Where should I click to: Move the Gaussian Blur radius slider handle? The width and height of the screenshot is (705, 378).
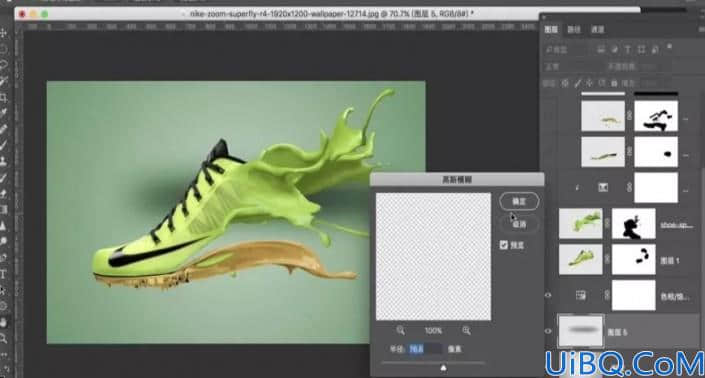point(443,368)
